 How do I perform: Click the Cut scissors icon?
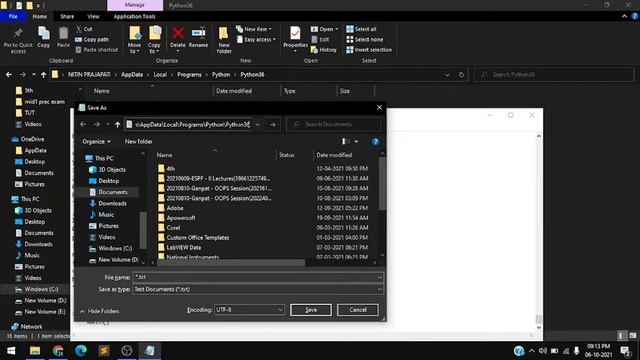click(79, 29)
